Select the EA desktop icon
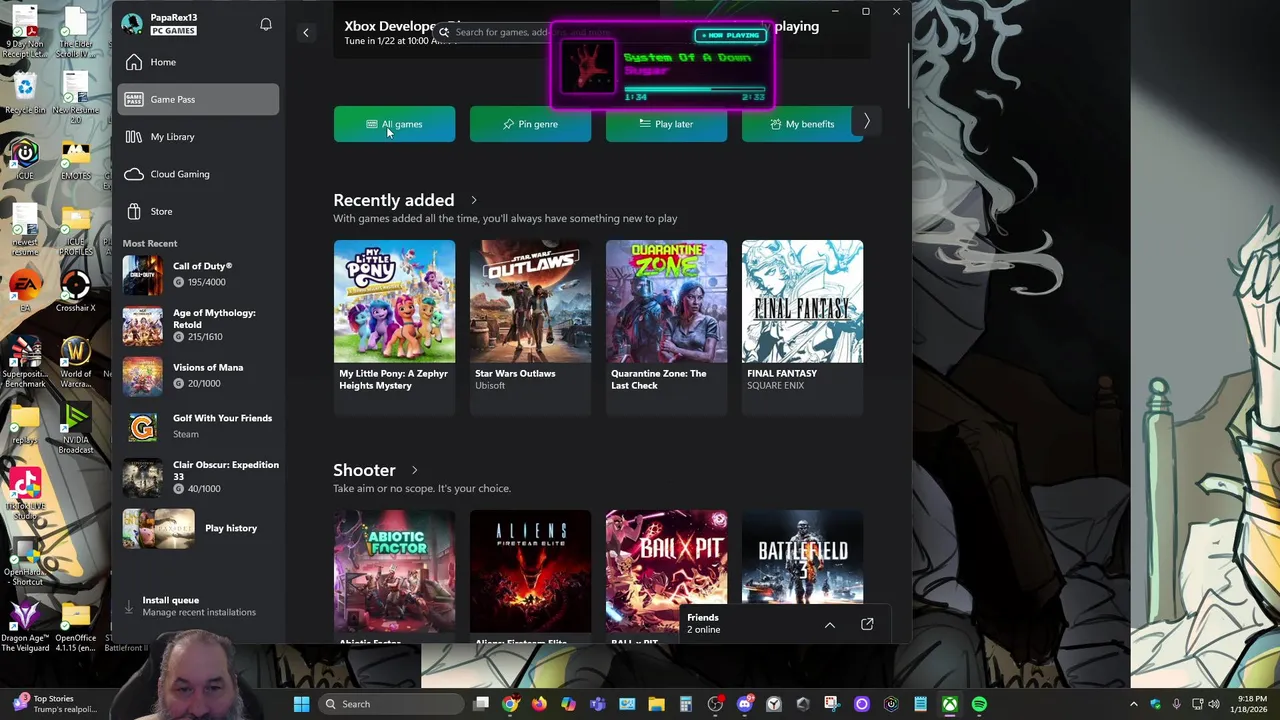Viewport: 1280px width, 720px height. [x=25, y=291]
